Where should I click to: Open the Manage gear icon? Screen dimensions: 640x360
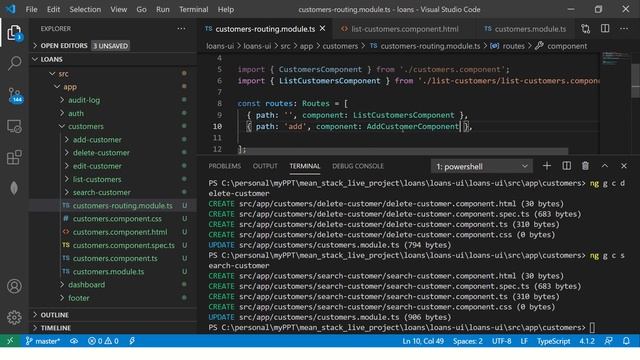point(14,317)
